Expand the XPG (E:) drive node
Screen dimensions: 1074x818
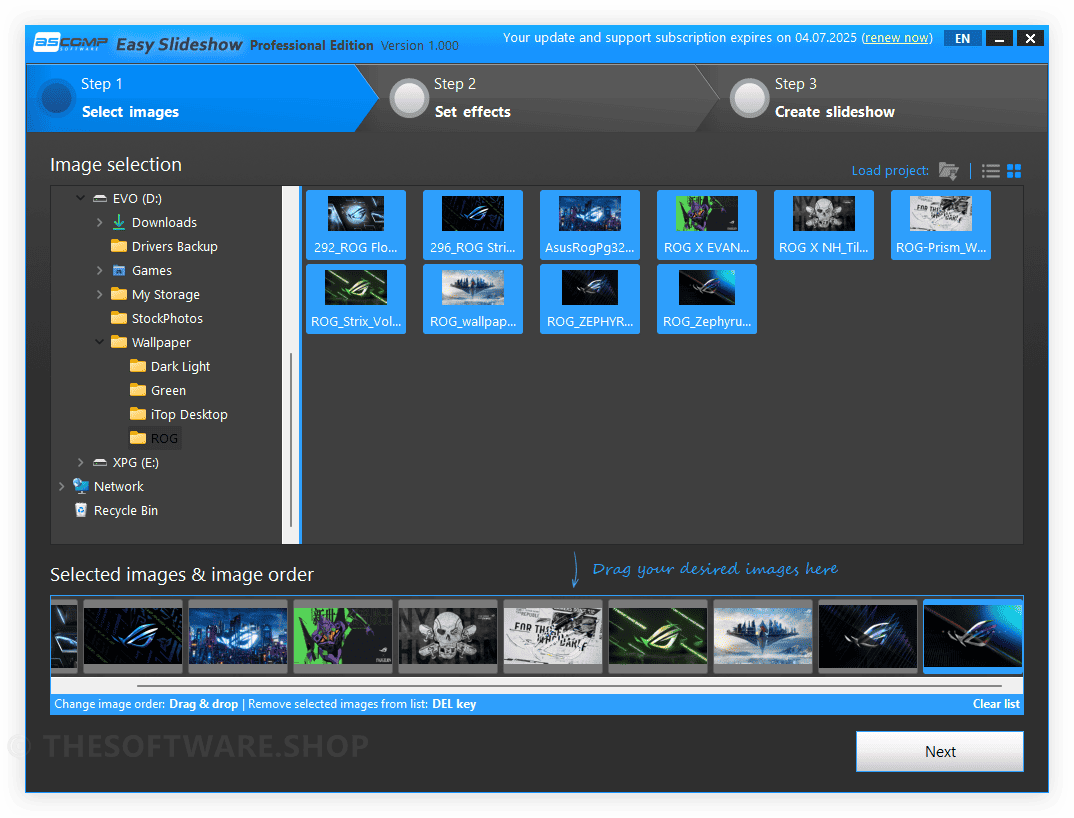(x=80, y=462)
